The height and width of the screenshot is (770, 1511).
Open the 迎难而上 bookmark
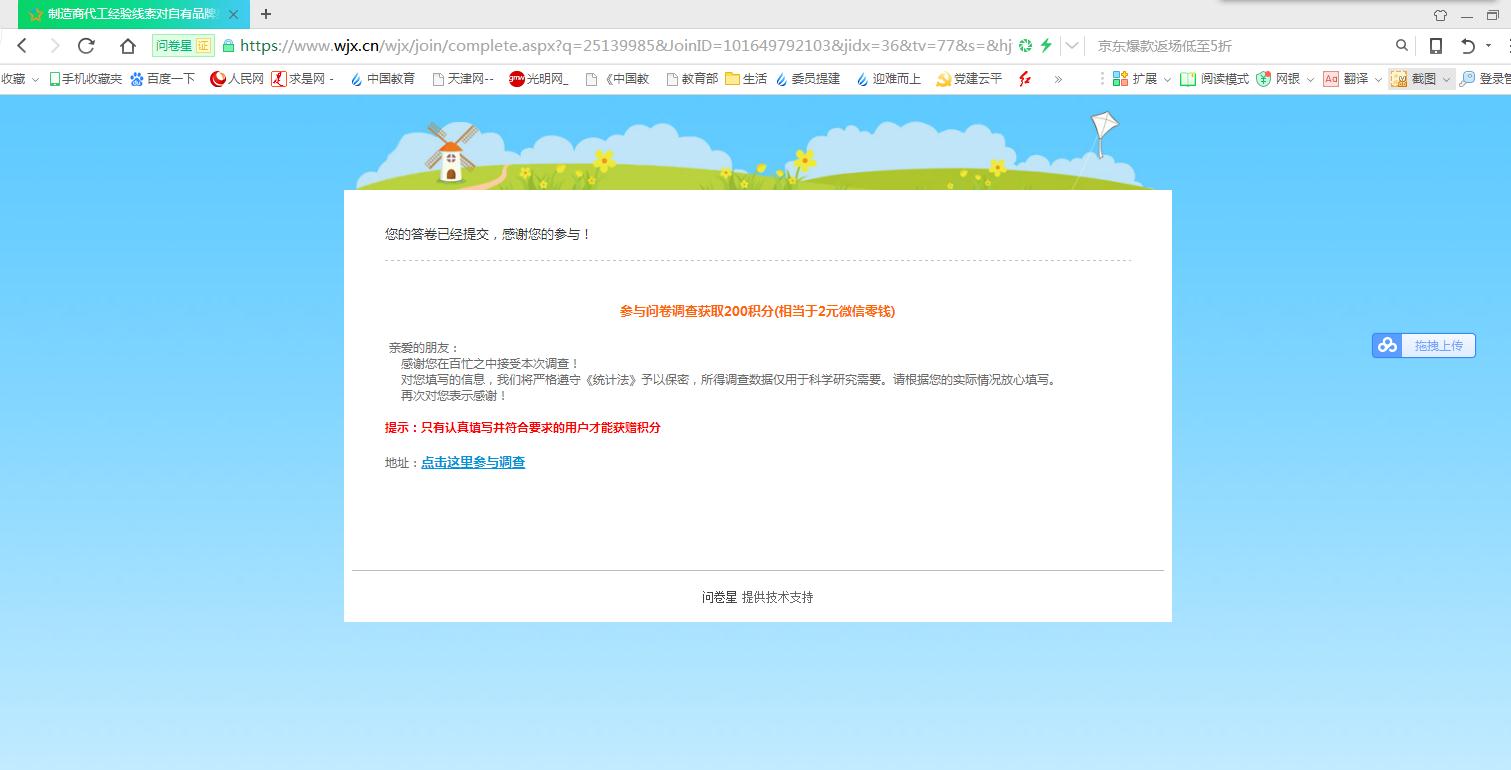(888, 79)
